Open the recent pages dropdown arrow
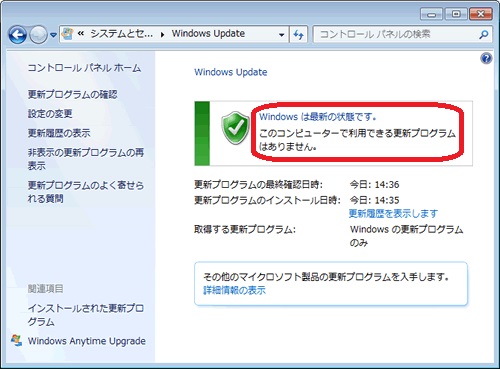The width and height of the screenshot is (500, 369). pos(53,35)
